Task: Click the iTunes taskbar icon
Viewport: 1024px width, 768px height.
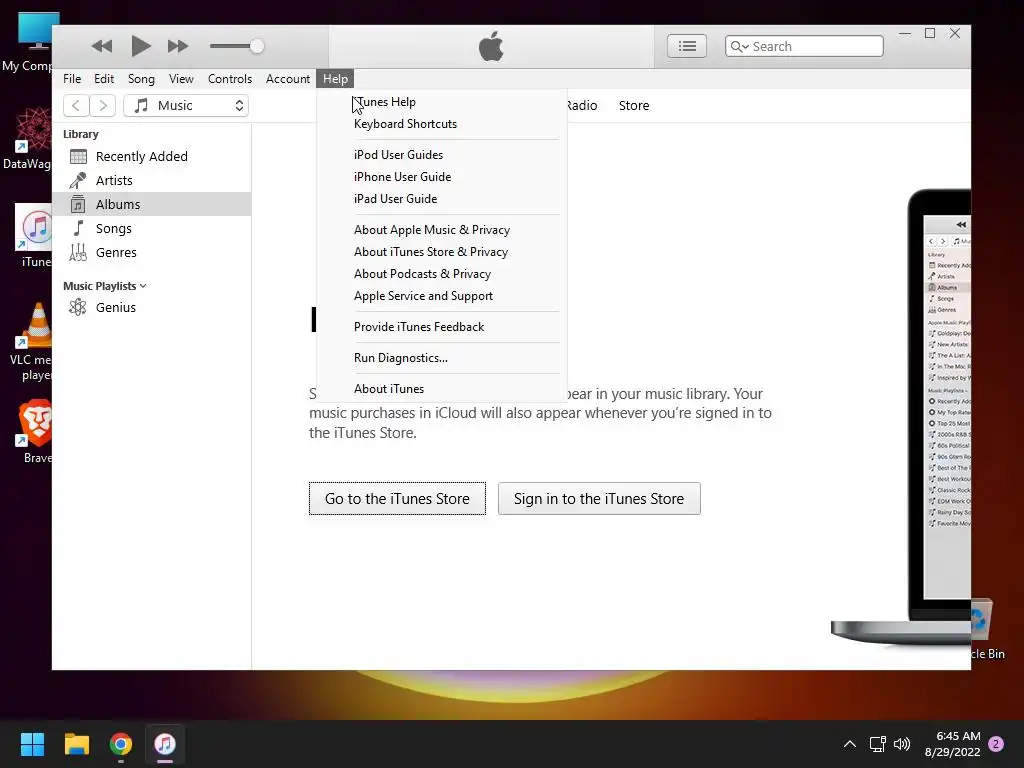Action: click(x=165, y=744)
